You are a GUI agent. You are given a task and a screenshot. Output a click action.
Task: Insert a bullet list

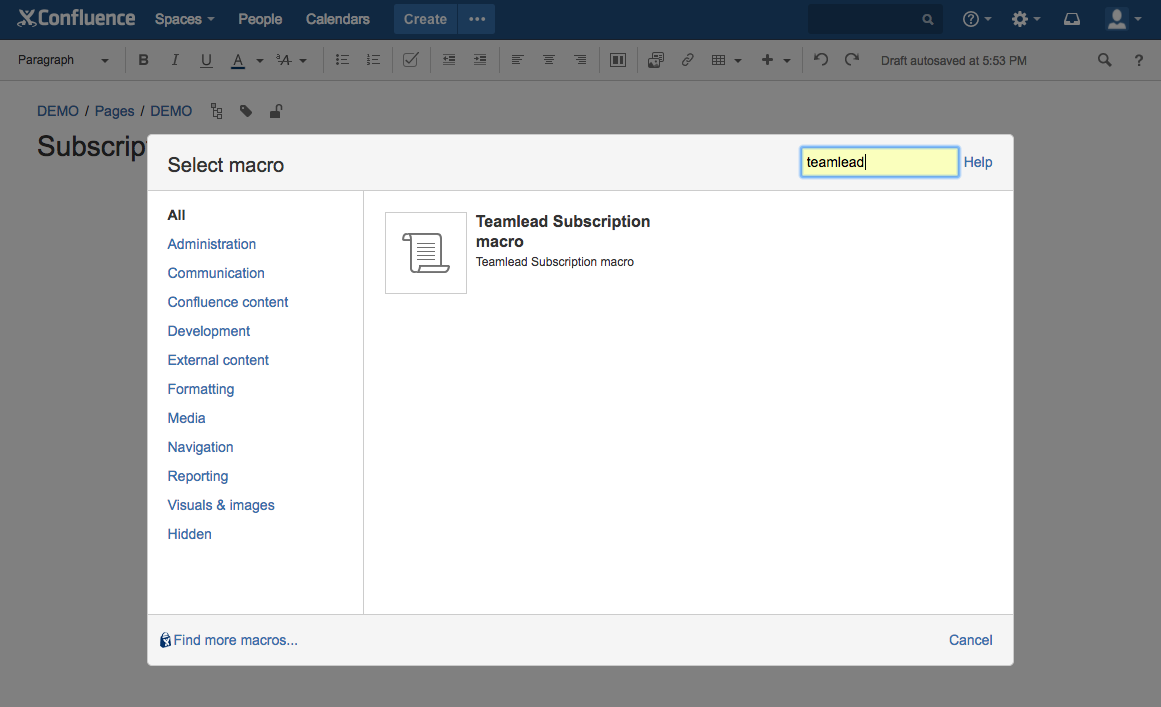tap(342, 60)
